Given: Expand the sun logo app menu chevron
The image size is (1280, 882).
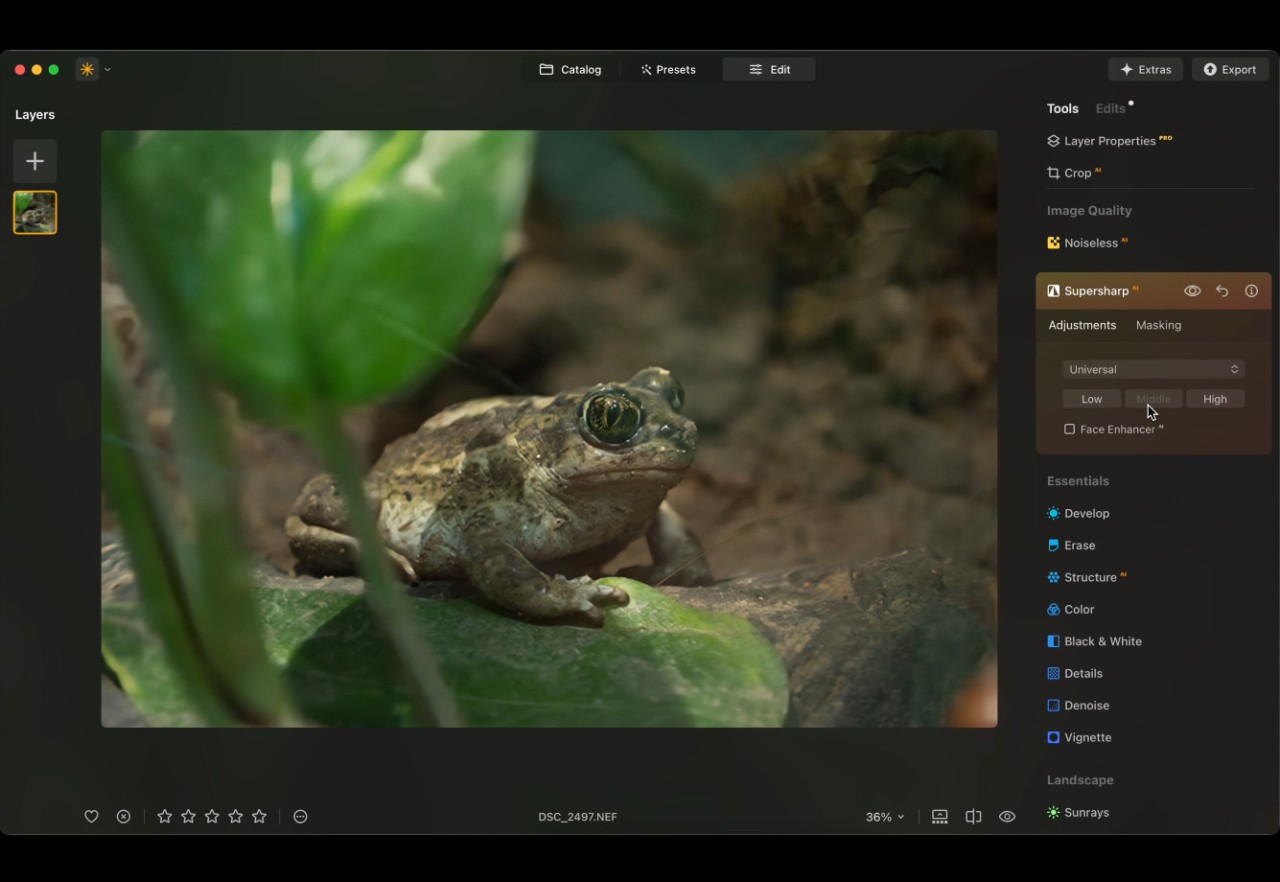Looking at the screenshot, I should 107,70.
